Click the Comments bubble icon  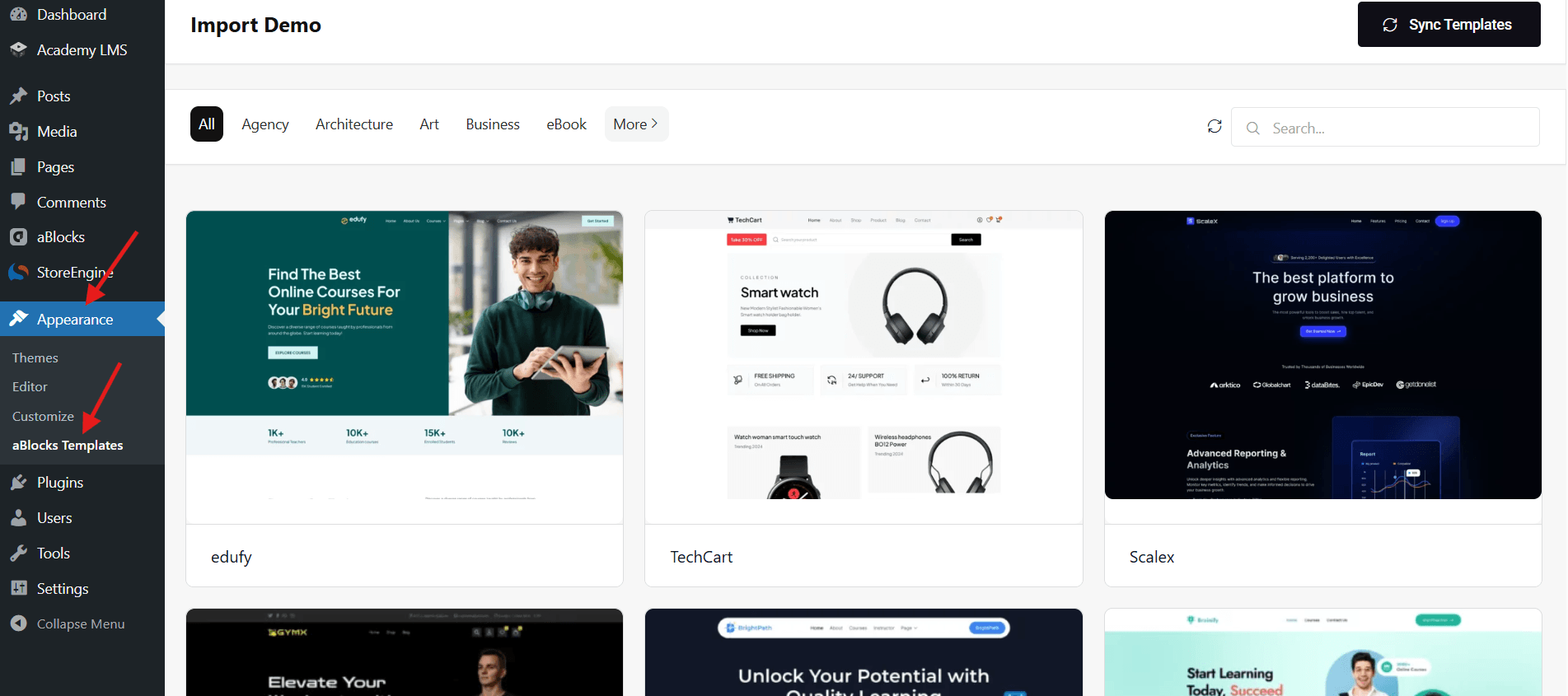coord(18,202)
